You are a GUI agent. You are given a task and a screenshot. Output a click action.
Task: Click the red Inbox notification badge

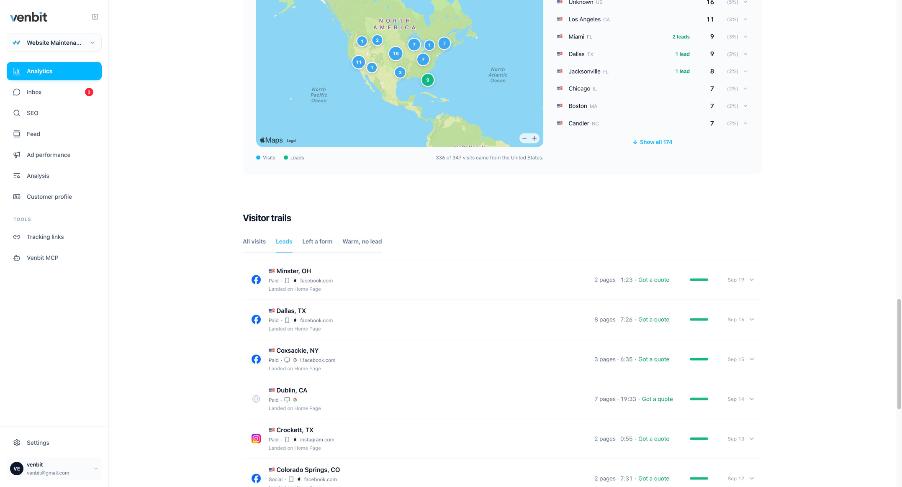[89, 92]
